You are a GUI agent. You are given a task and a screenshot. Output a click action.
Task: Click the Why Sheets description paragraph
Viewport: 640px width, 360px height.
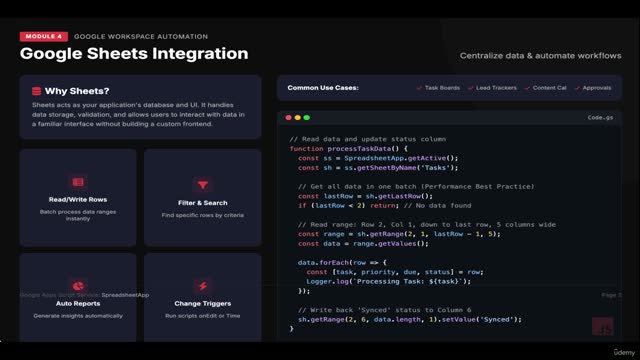(x=139, y=114)
